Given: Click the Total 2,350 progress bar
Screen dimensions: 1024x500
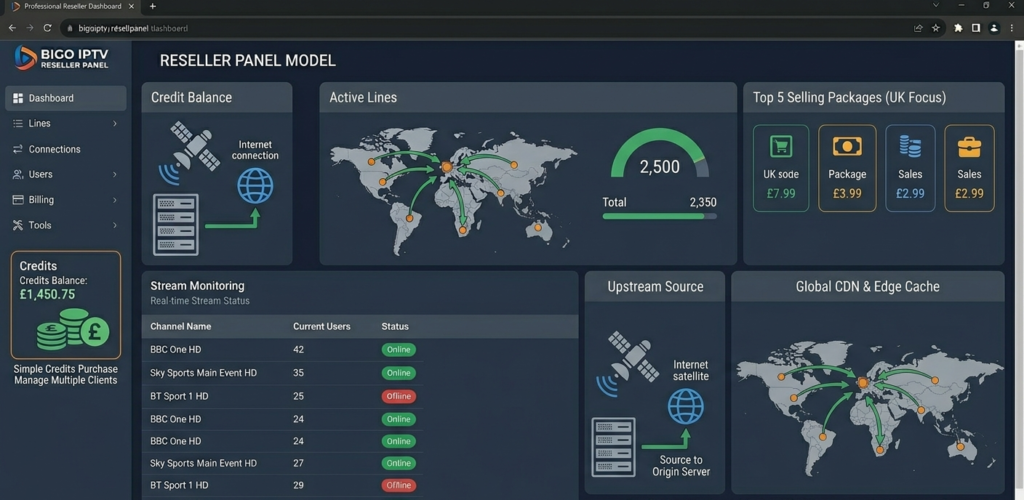Looking at the screenshot, I should click(x=660, y=216).
